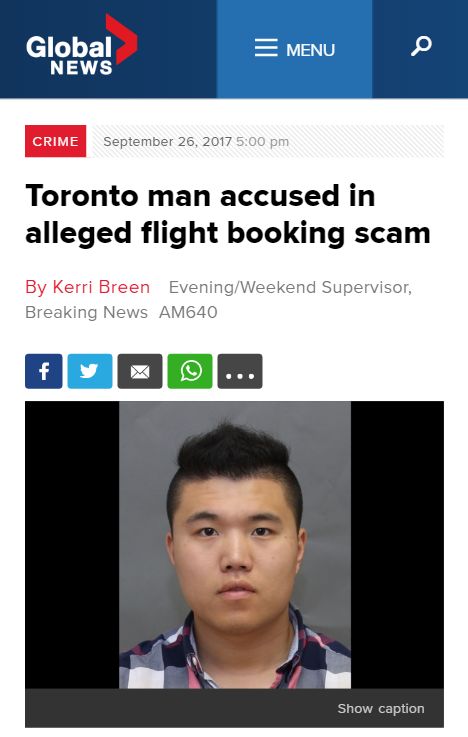Click the Breaking News text under the byline
Viewport: 468px width, 737px height.
pyautogui.click(x=86, y=312)
